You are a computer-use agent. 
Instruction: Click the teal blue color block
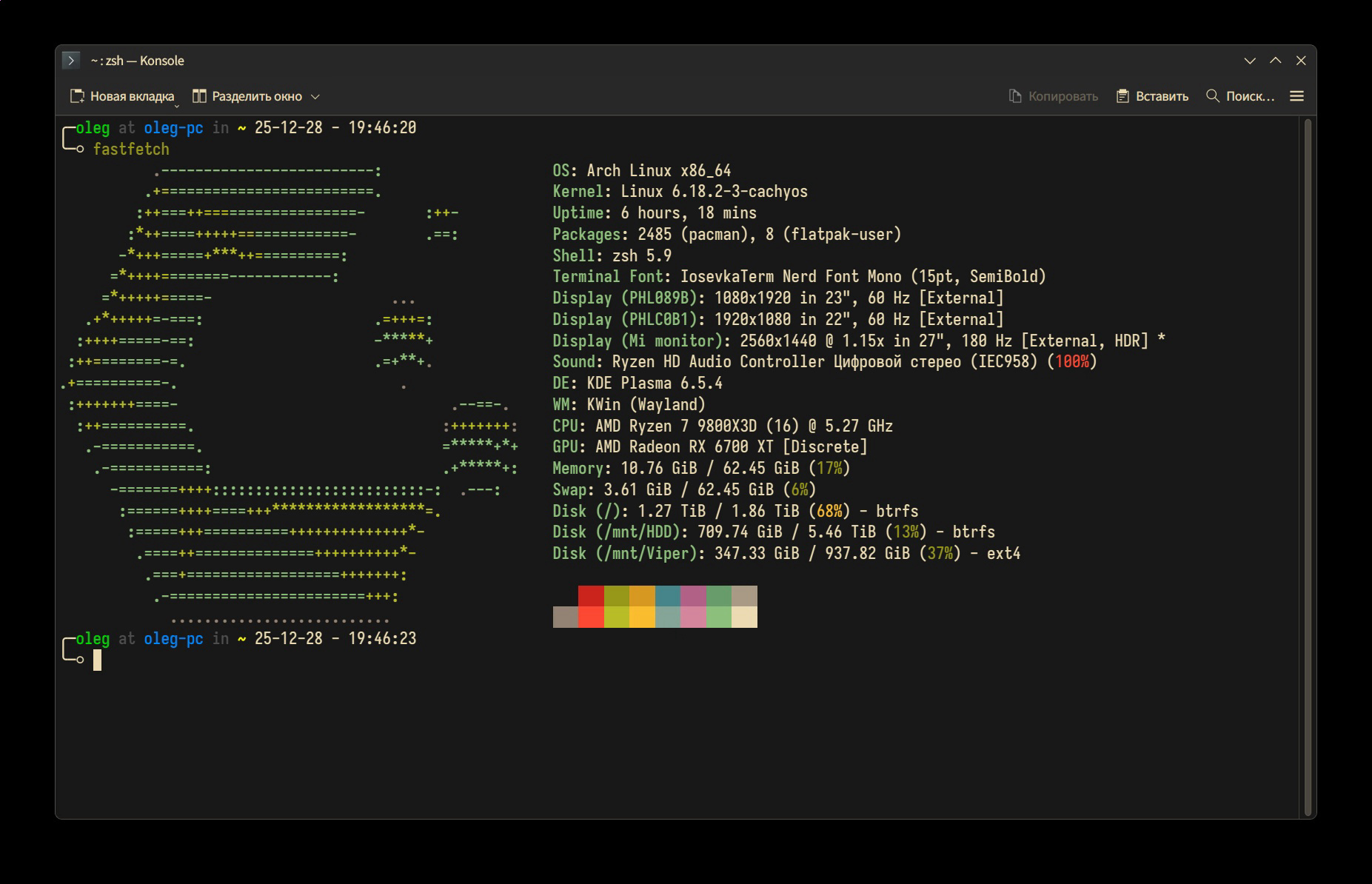(668, 596)
